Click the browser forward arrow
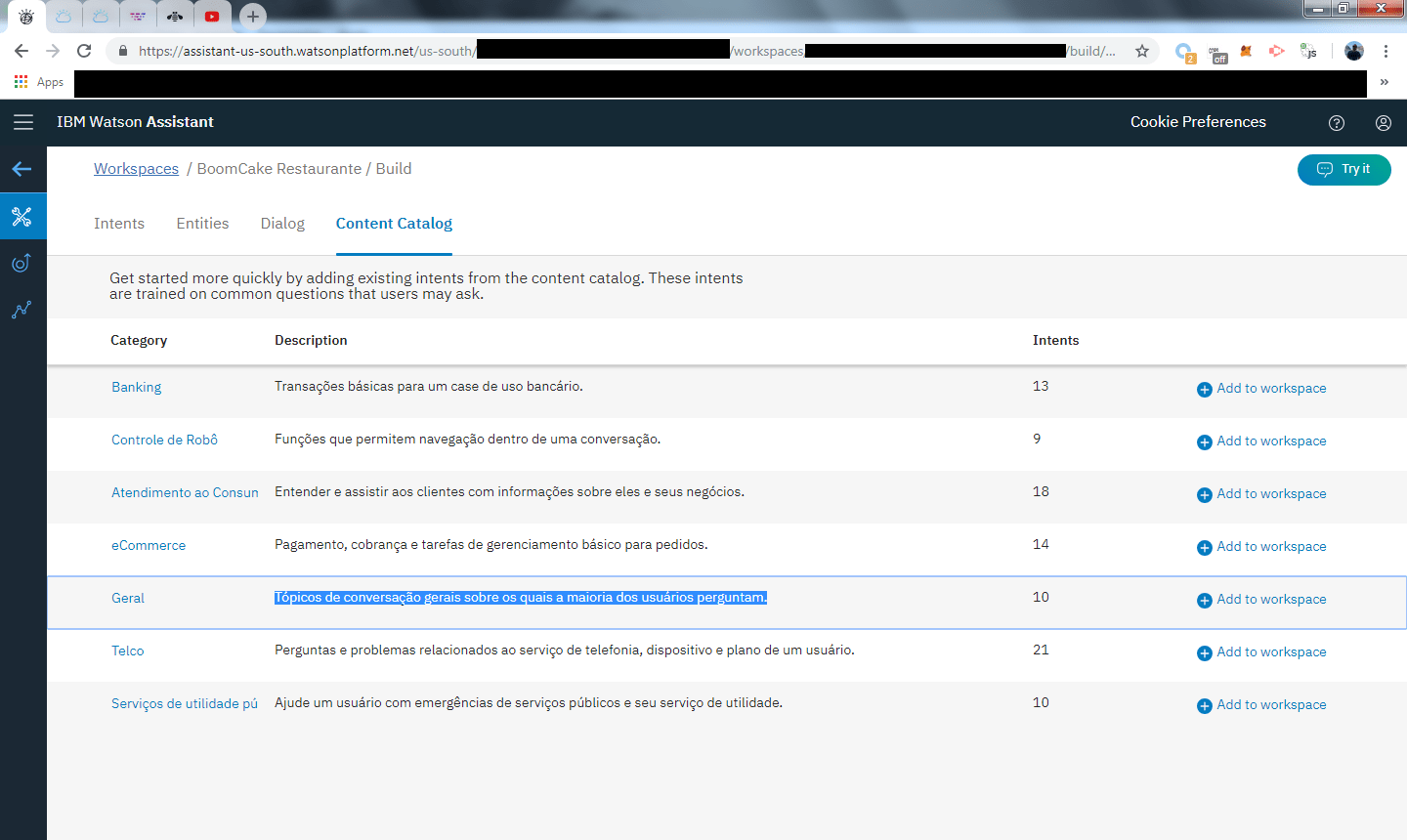Viewport: 1407px width, 840px height. pyautogui.click(x=53, y=51)
